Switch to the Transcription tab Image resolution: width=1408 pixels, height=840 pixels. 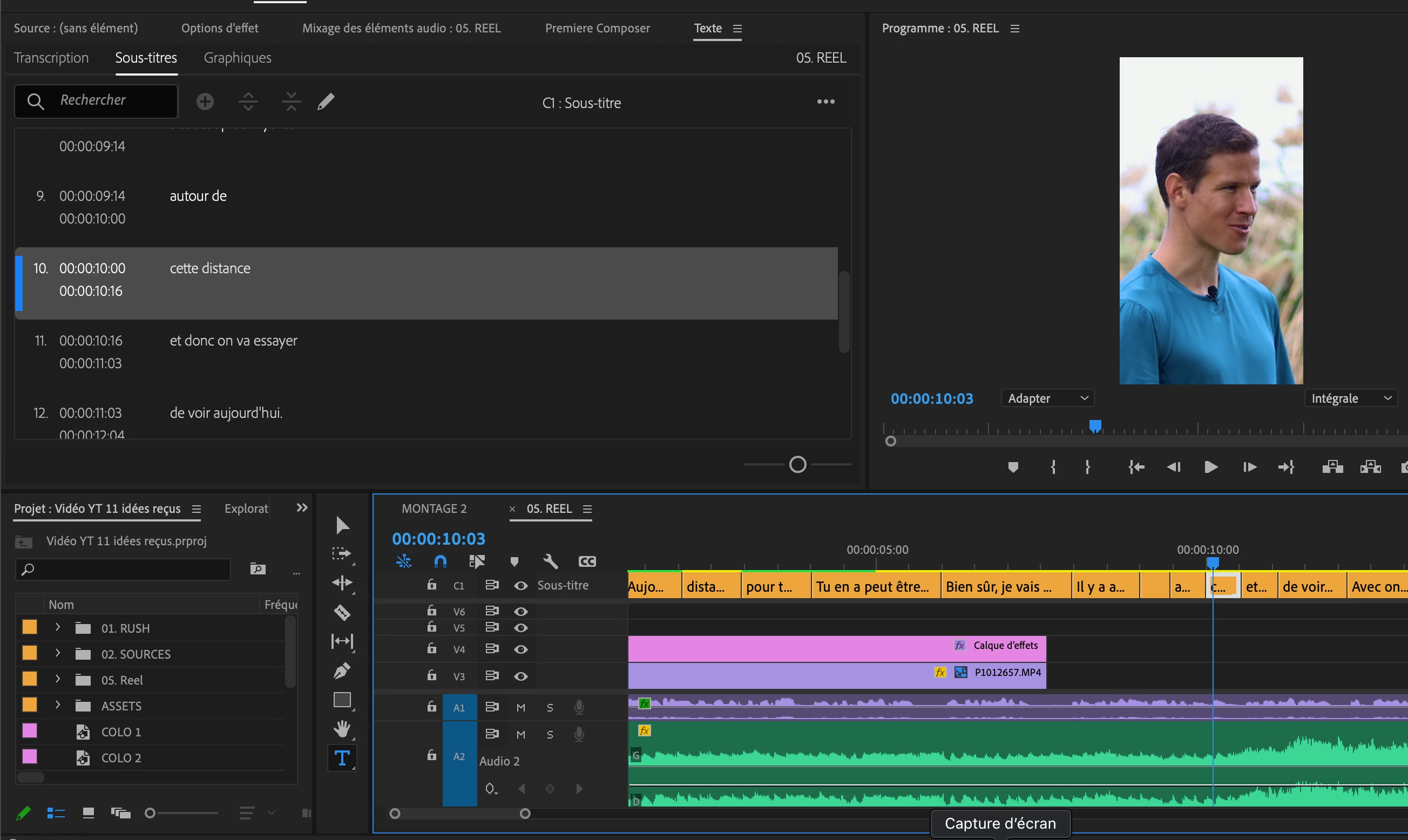tap(51, 58)
